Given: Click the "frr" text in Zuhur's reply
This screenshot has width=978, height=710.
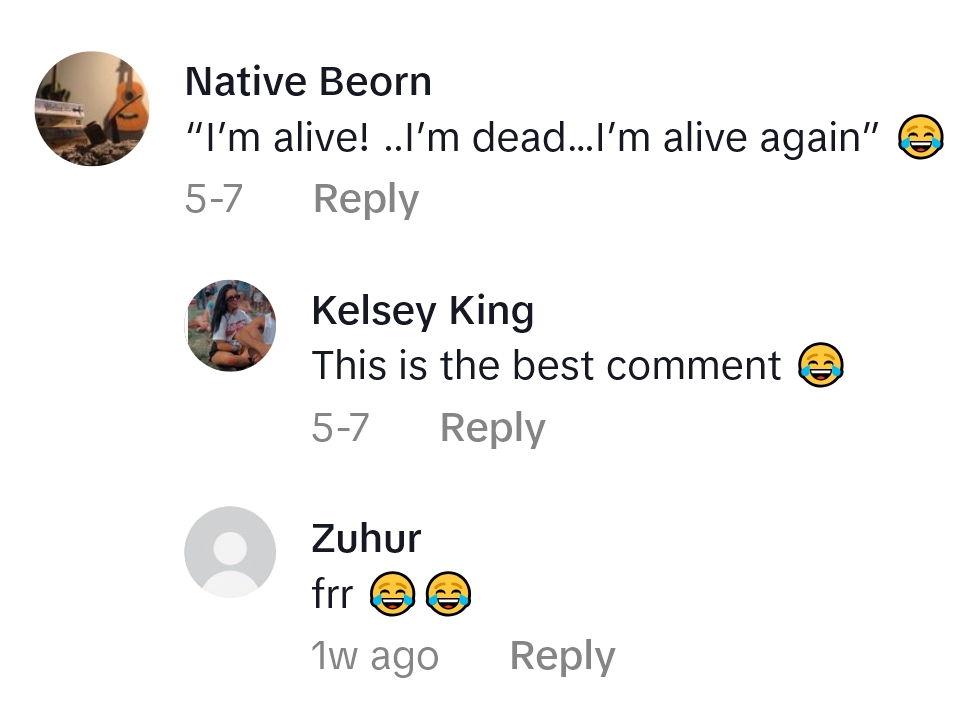Looking at the screenshot, I should (332, 595).
